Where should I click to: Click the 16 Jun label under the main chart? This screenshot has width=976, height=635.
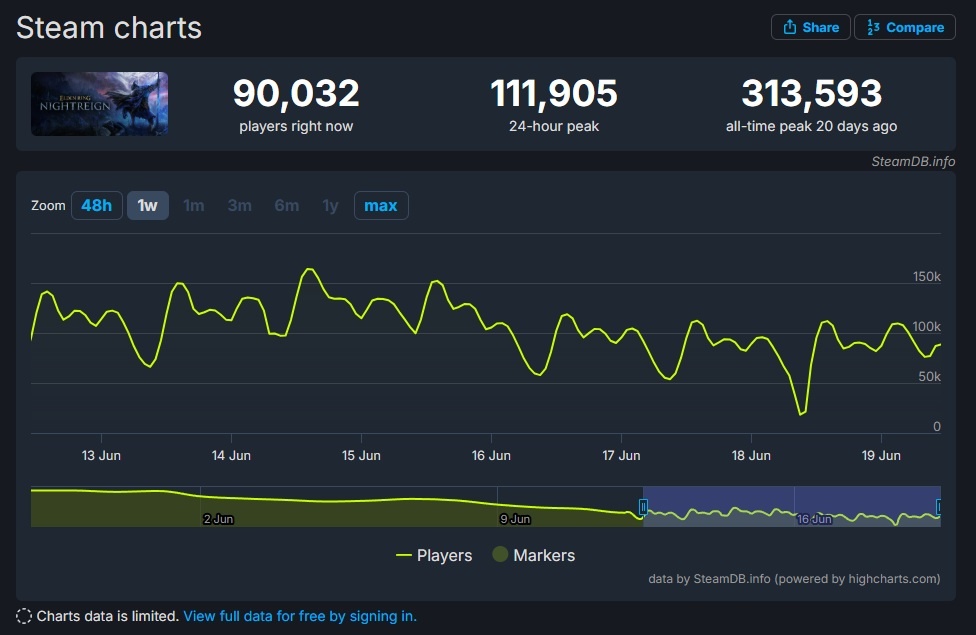click(491, 456)
